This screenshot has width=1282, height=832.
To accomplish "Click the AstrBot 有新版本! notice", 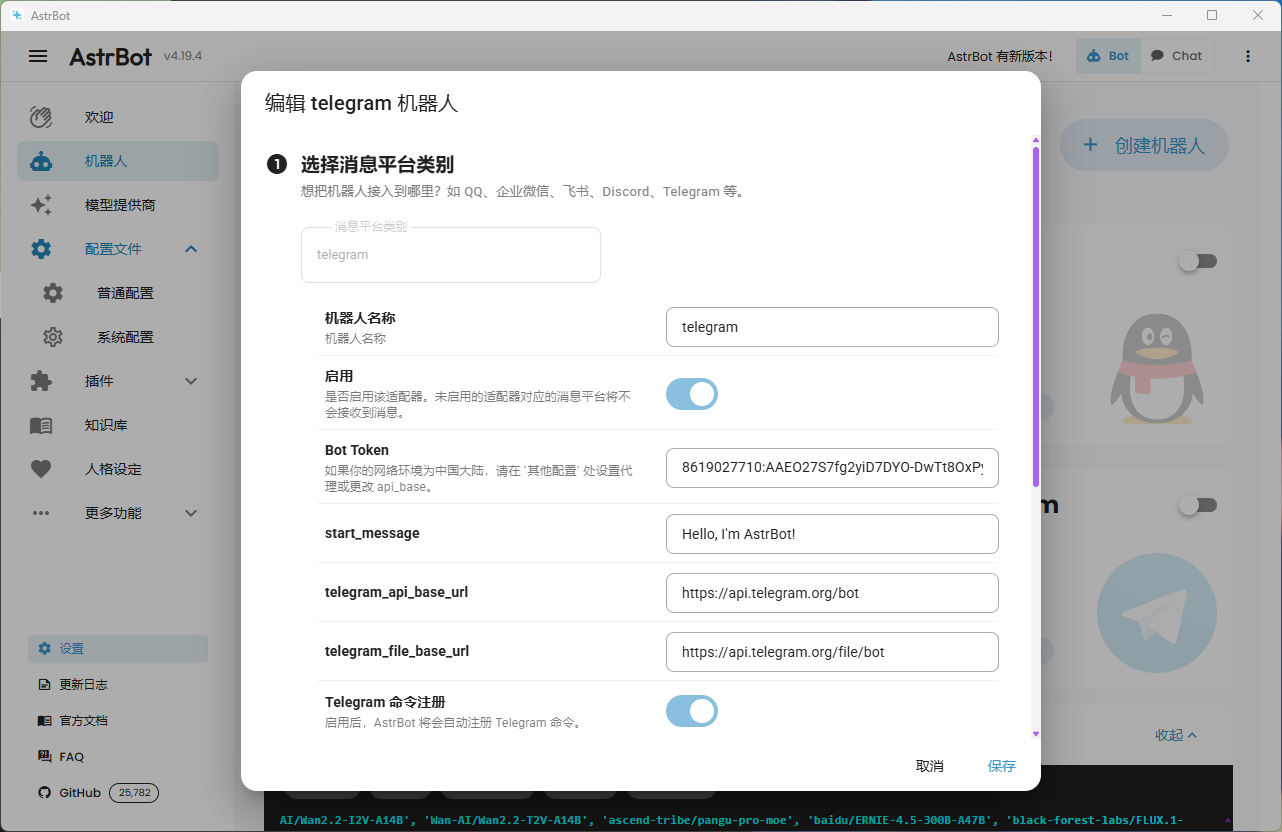I will pos(1000,56).
